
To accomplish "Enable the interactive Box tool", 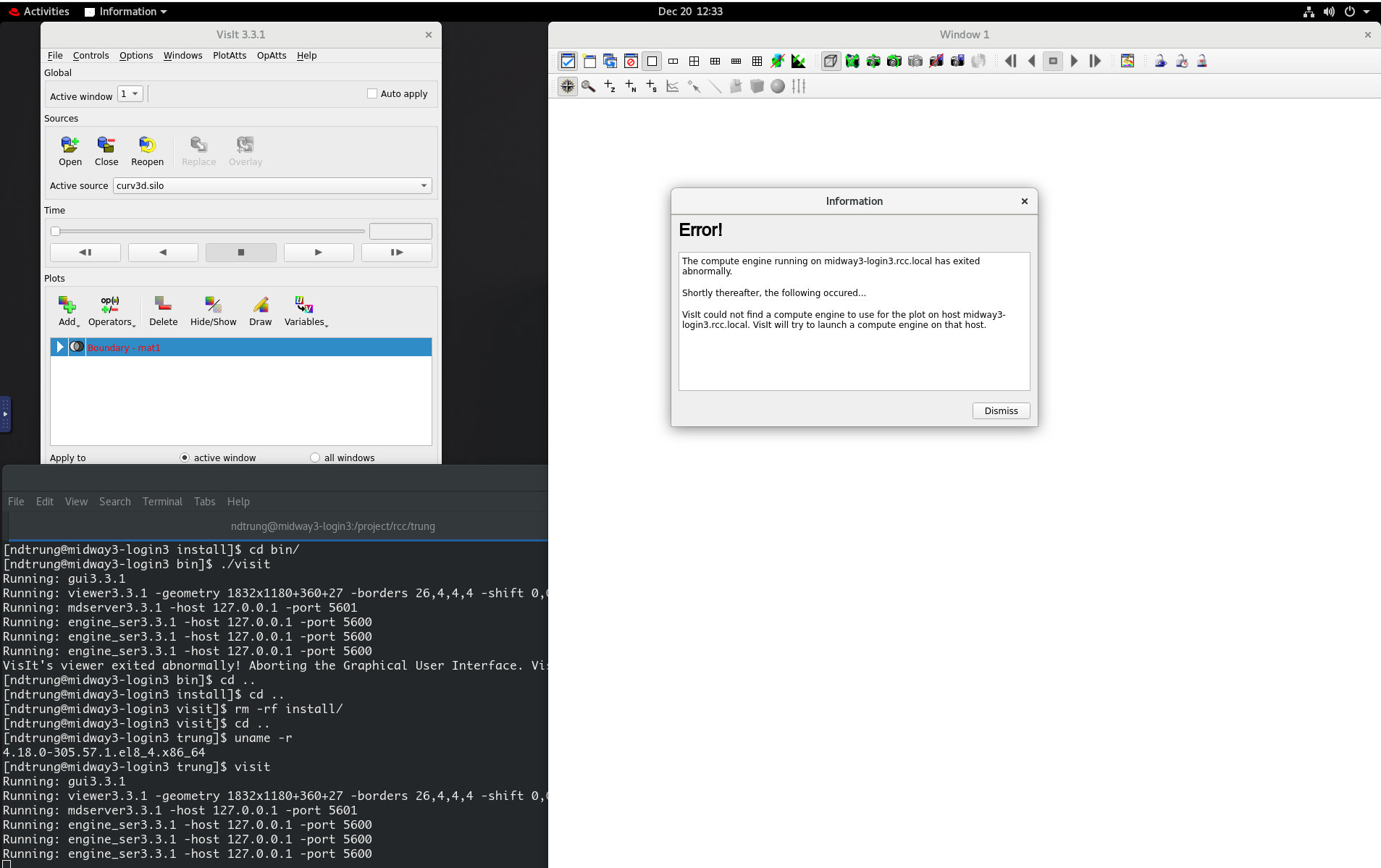I will 757,86.
